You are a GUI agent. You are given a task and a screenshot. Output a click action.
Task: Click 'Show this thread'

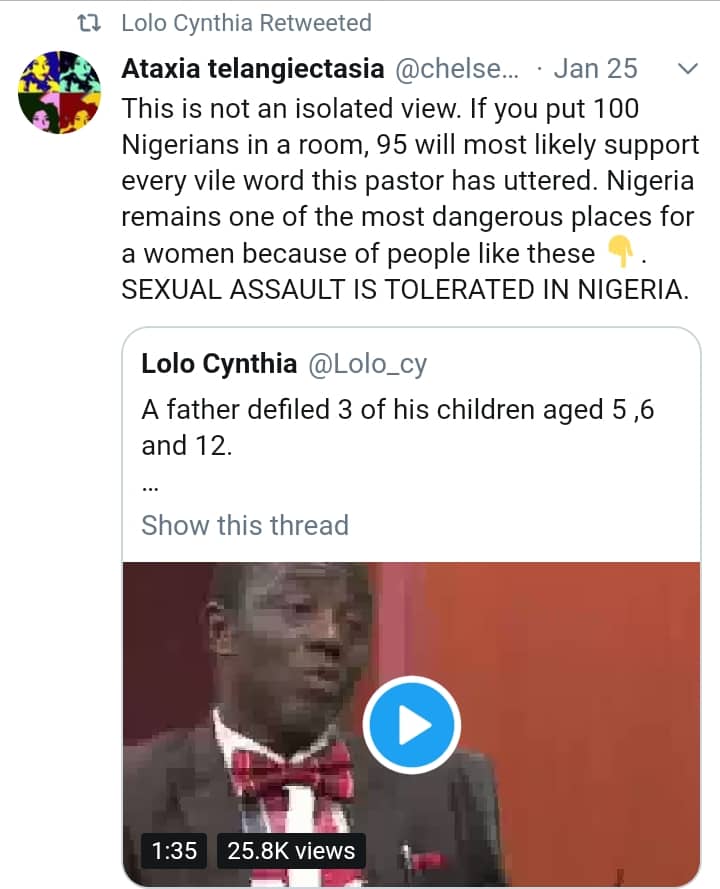point(245,525)
